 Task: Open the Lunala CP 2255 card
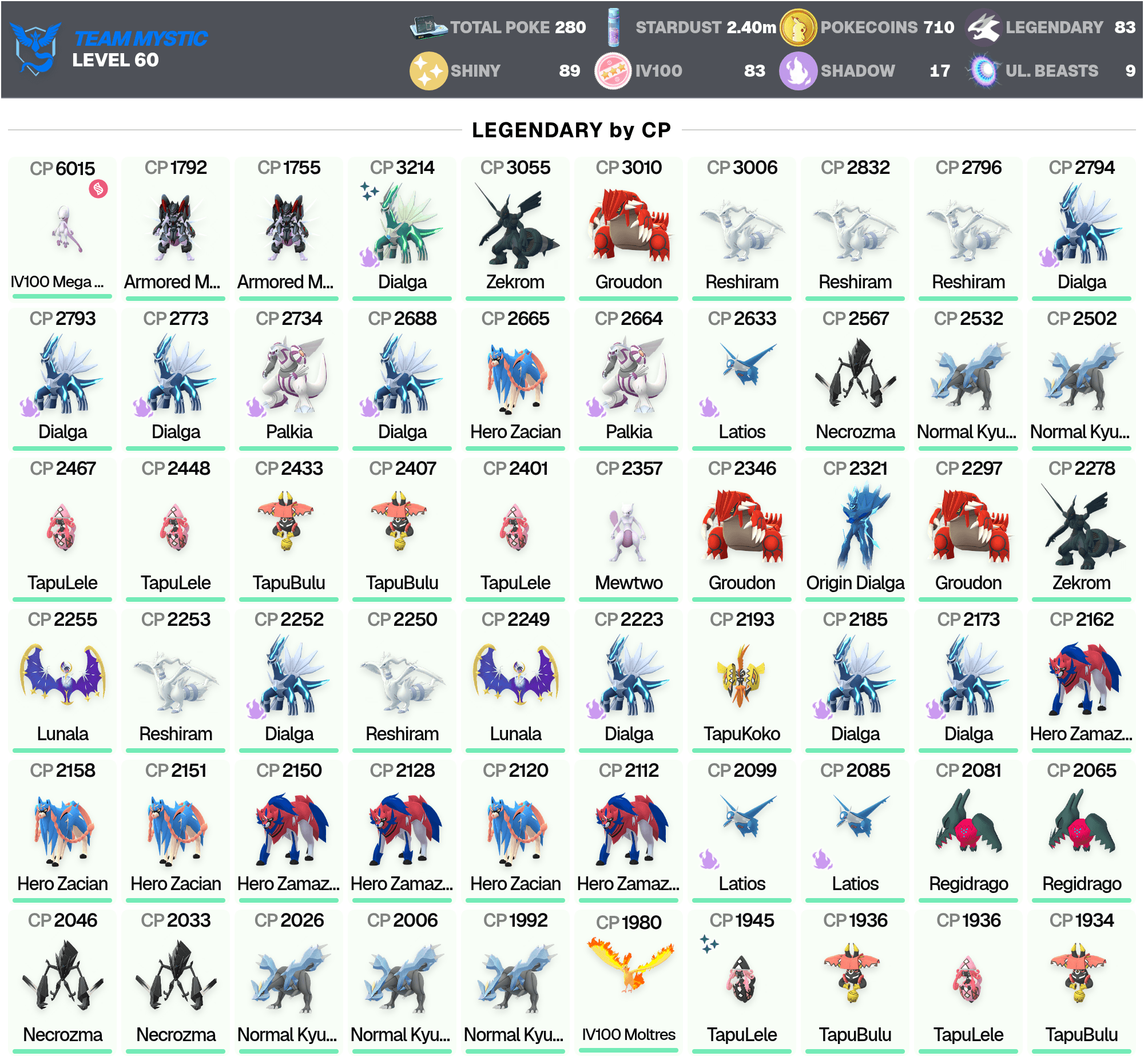(x=62, y=681)
